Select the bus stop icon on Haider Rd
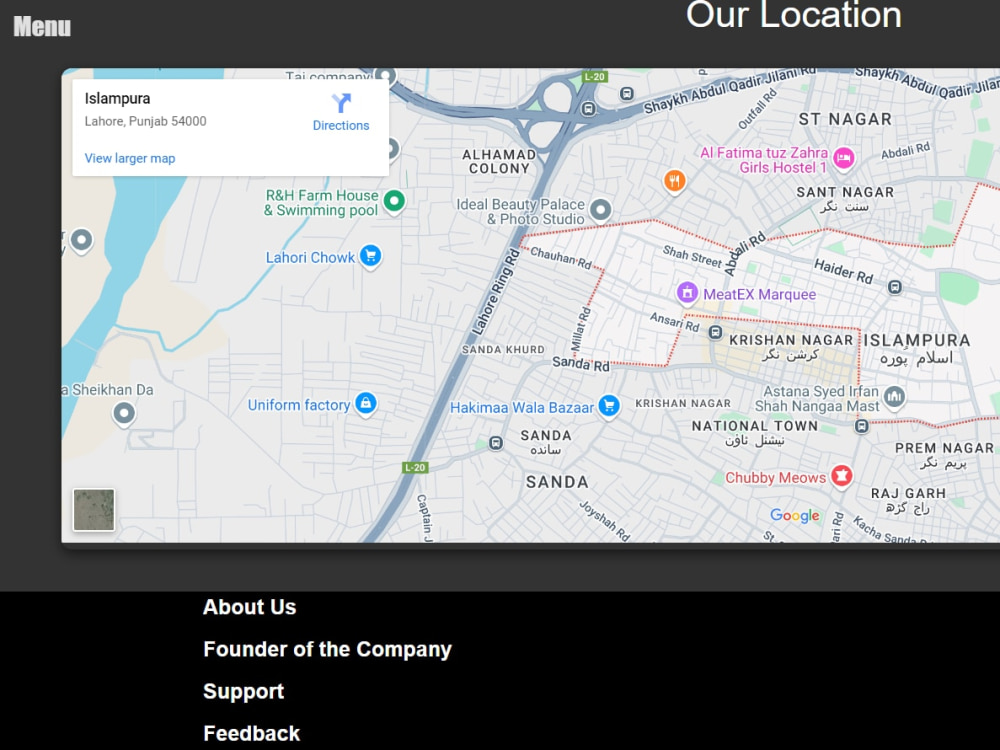This screenshot has height=750, width=1000. tap(895, 287)
